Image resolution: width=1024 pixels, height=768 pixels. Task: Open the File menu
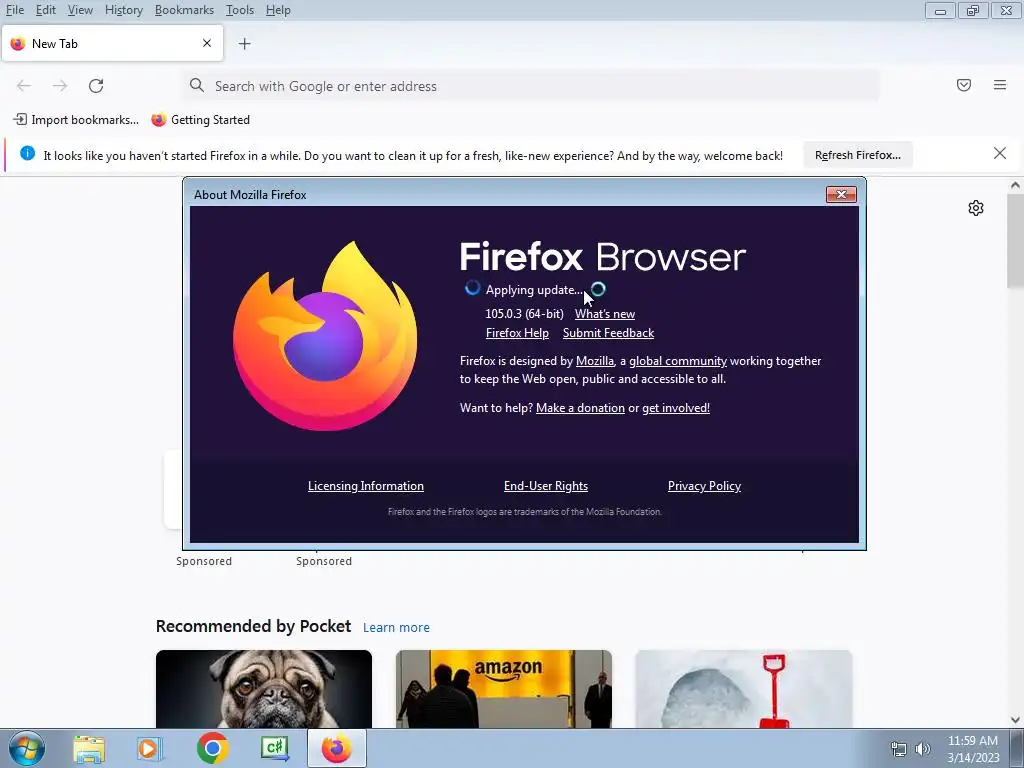pos(15,10)
